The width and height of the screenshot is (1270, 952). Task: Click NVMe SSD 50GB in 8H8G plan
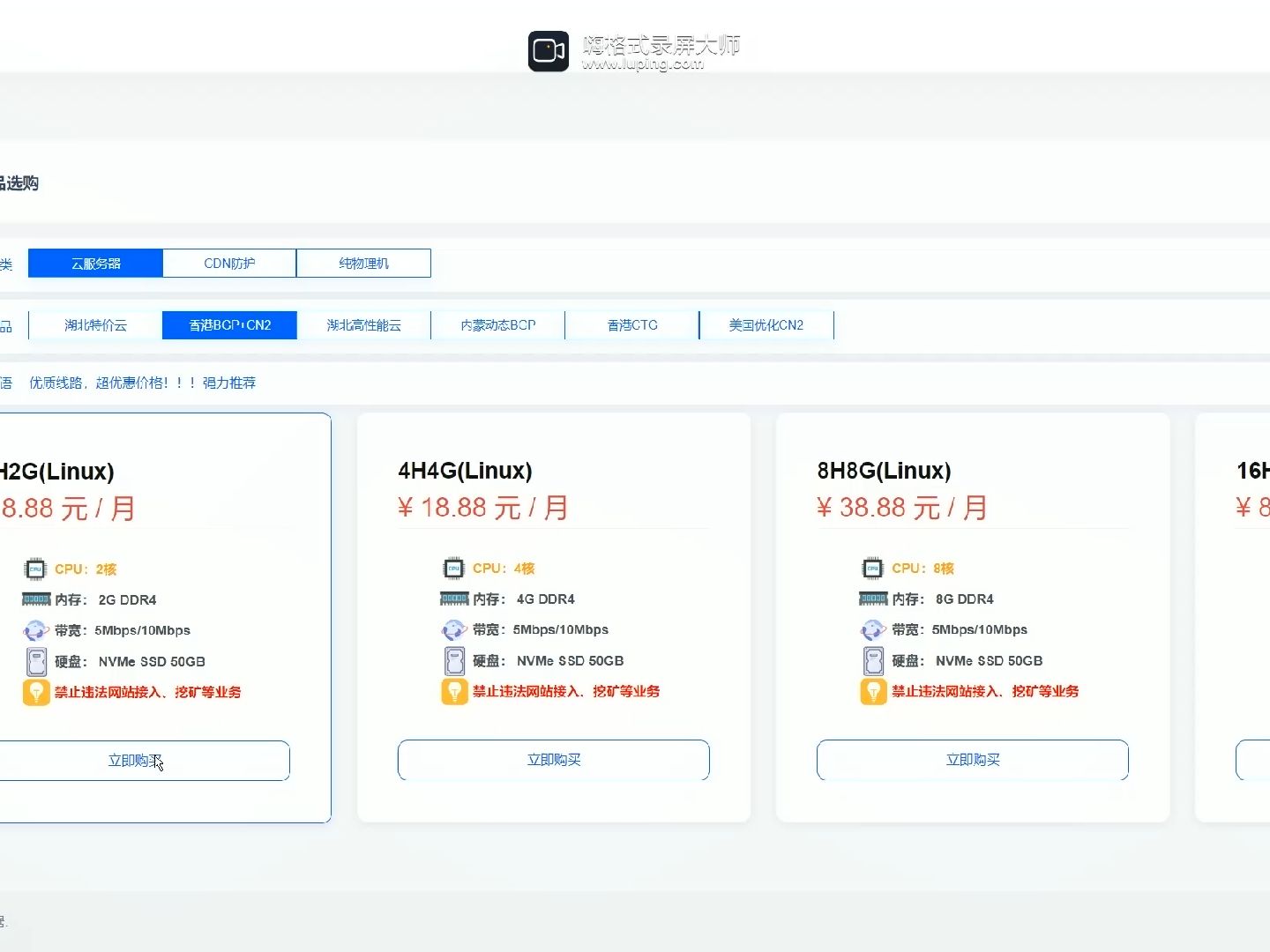click(989, 660)
